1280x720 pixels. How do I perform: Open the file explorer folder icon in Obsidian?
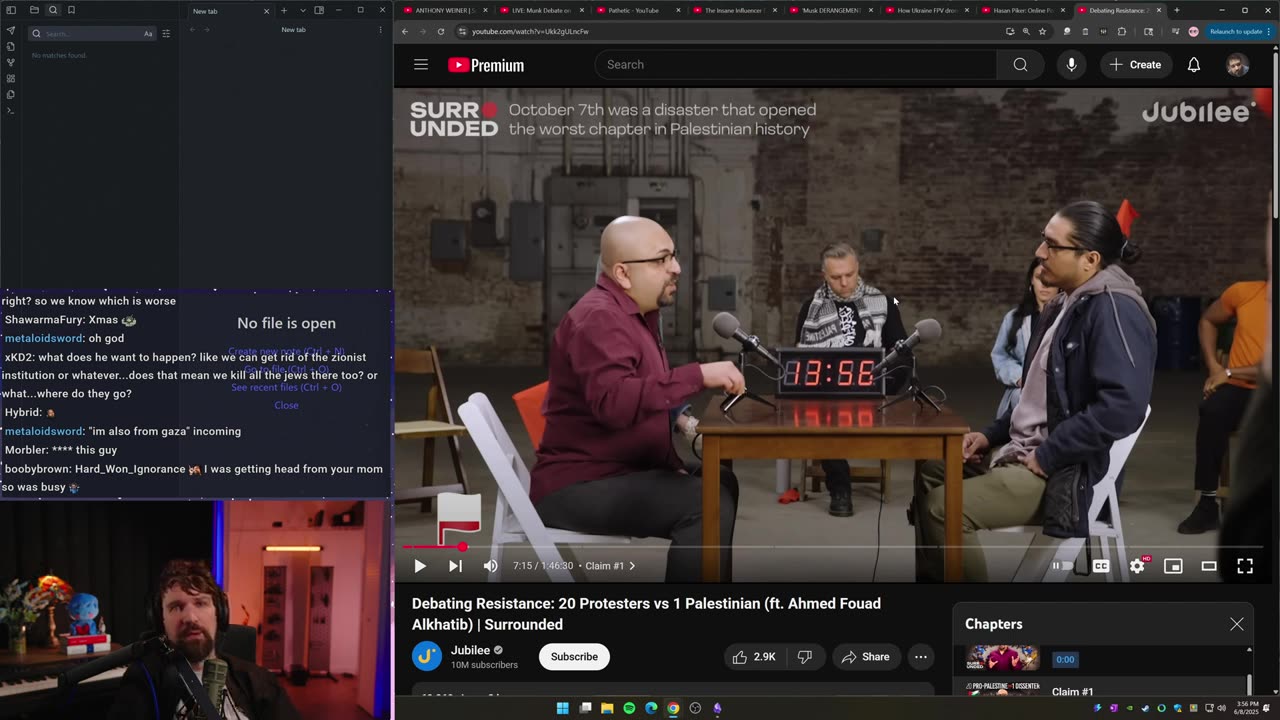[34, 10]
